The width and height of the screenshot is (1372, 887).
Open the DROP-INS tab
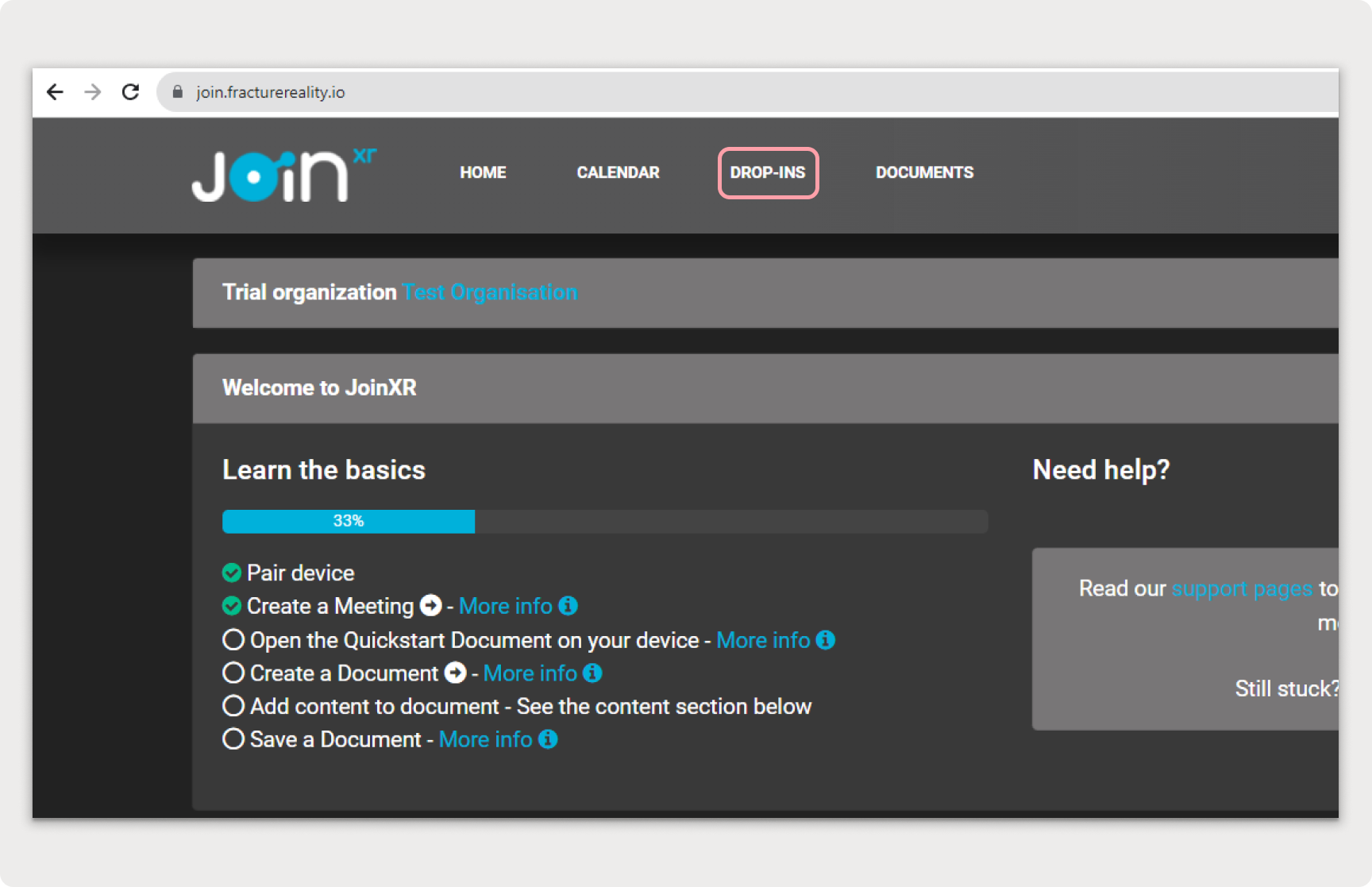[x=768, y=172]
